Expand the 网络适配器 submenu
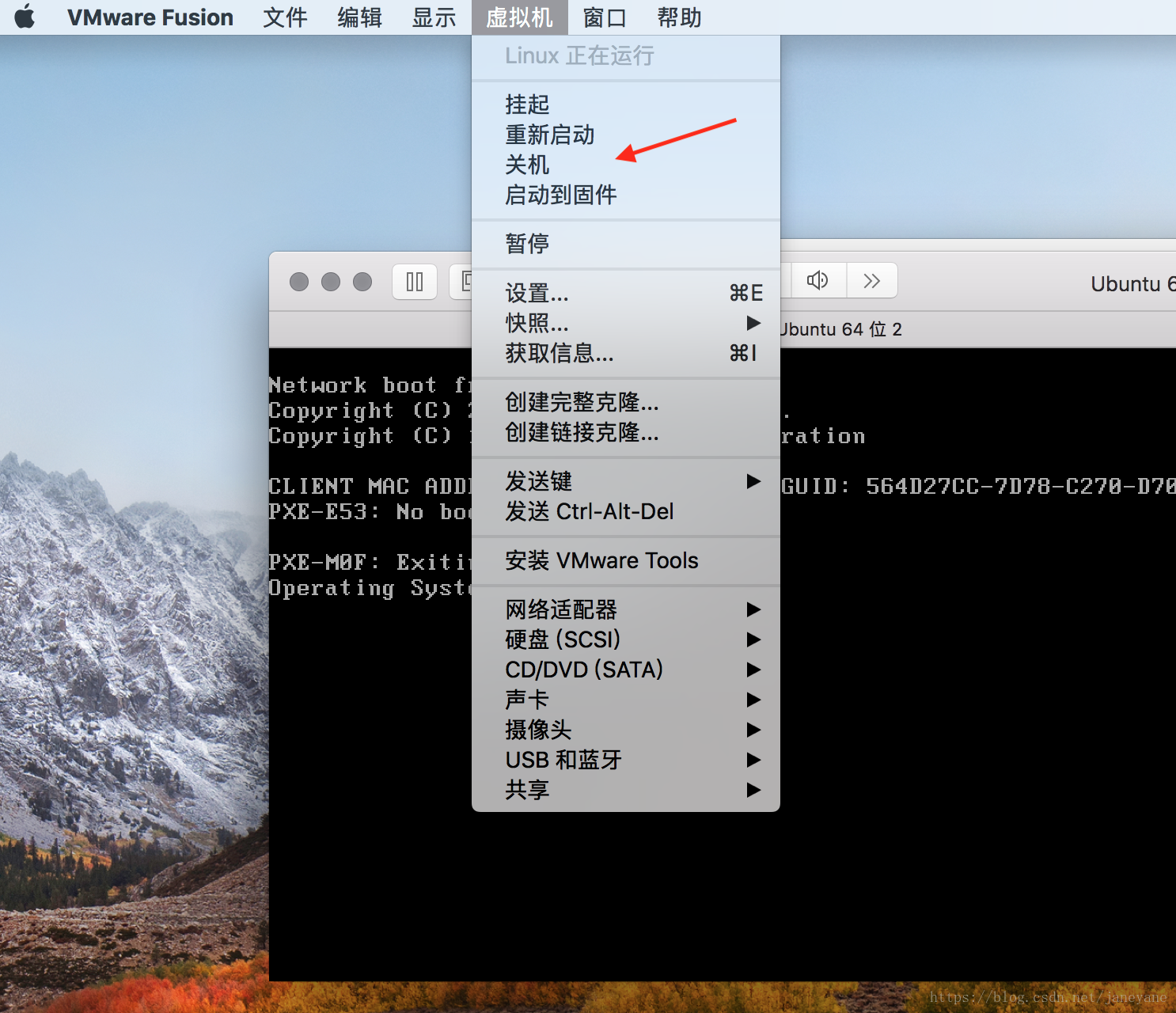 (x=625, y=609)
